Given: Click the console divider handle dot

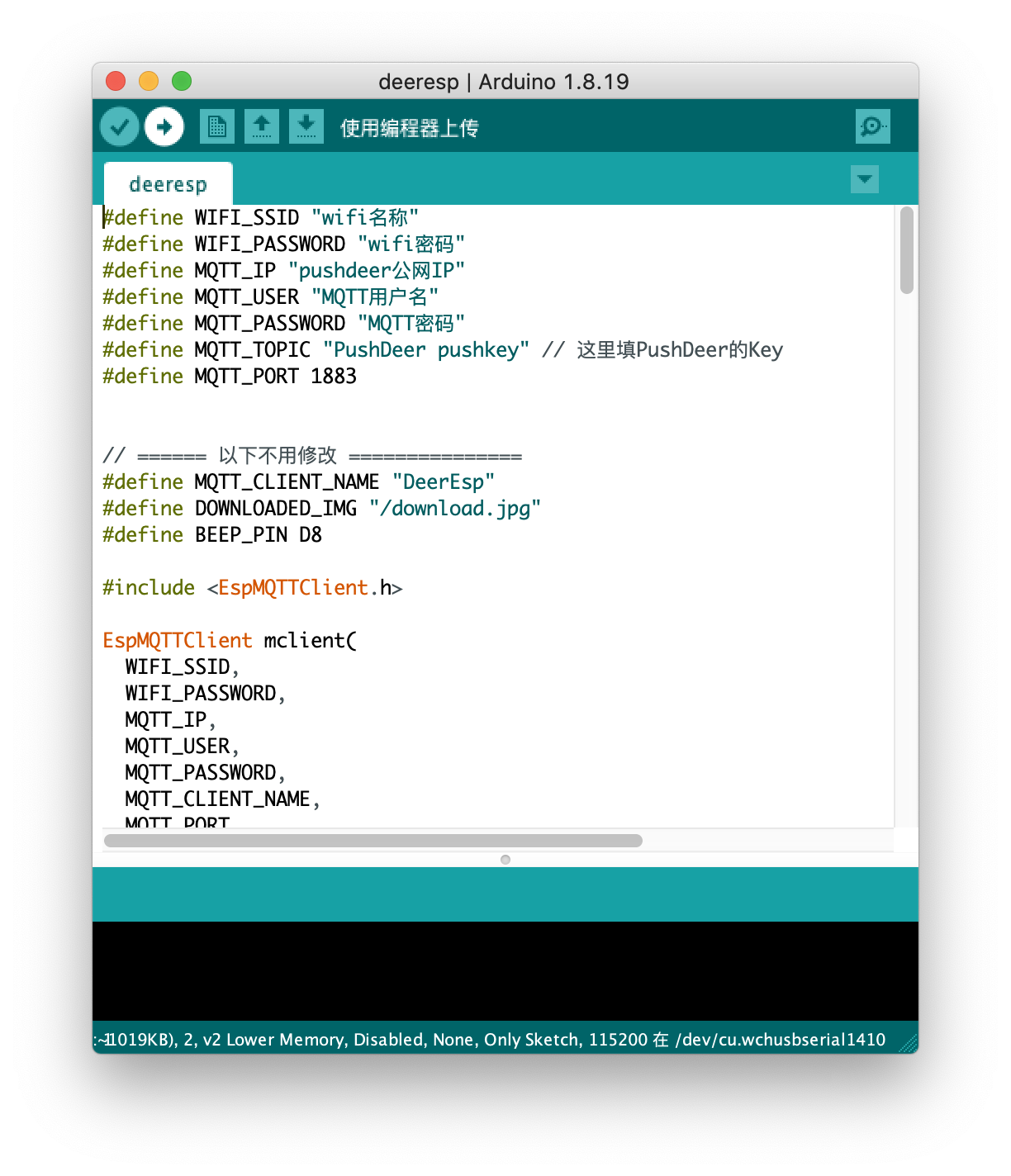Looking at the screenshot, I should 505,860.
